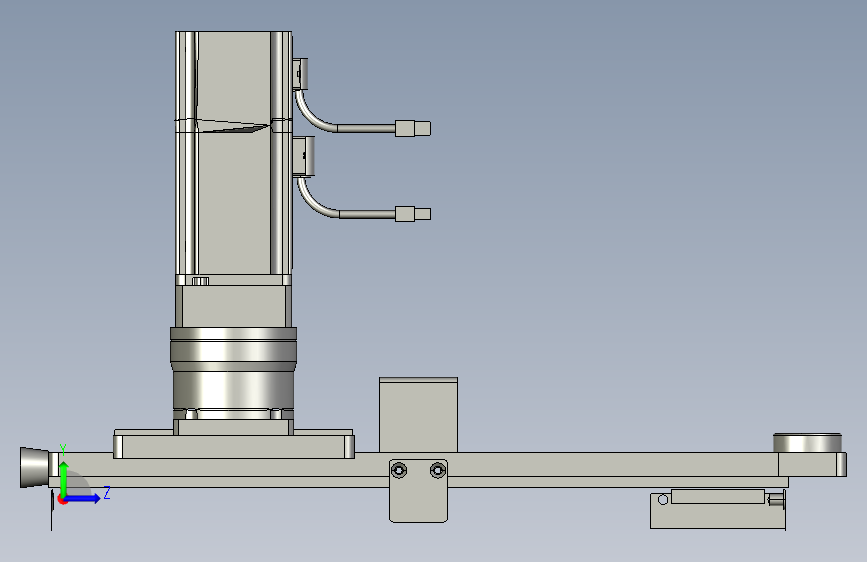
Task: Click the right screw on the bracket
Action: [x=438, y=471]
